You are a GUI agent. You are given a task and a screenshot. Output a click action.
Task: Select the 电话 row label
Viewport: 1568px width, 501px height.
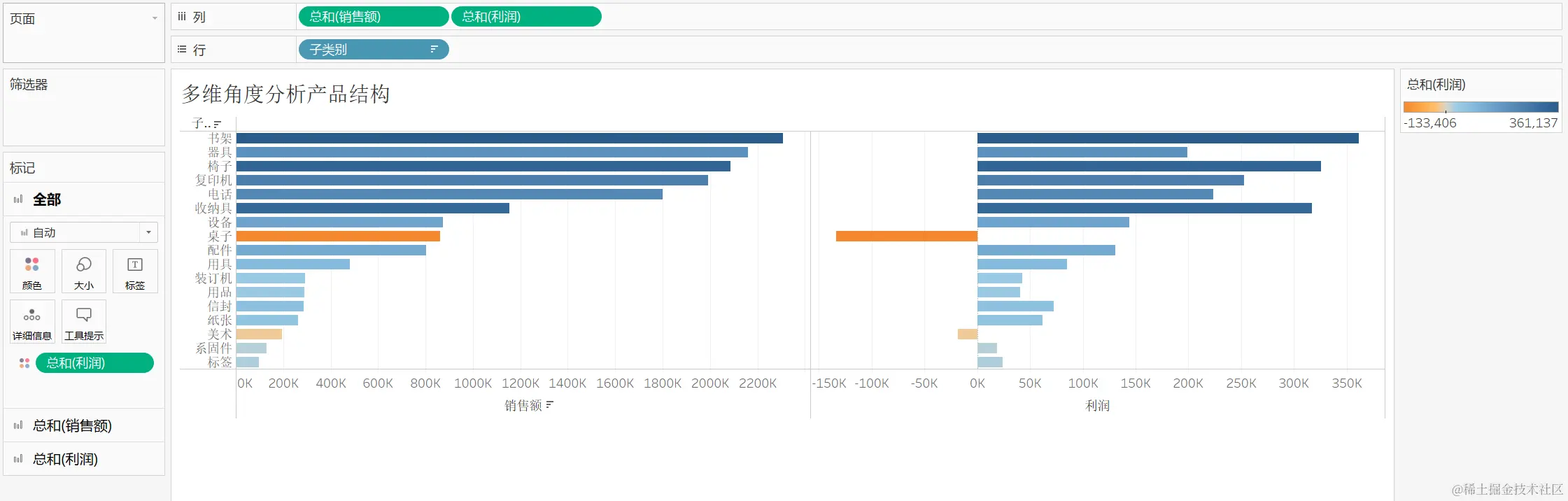coord(220,195)
